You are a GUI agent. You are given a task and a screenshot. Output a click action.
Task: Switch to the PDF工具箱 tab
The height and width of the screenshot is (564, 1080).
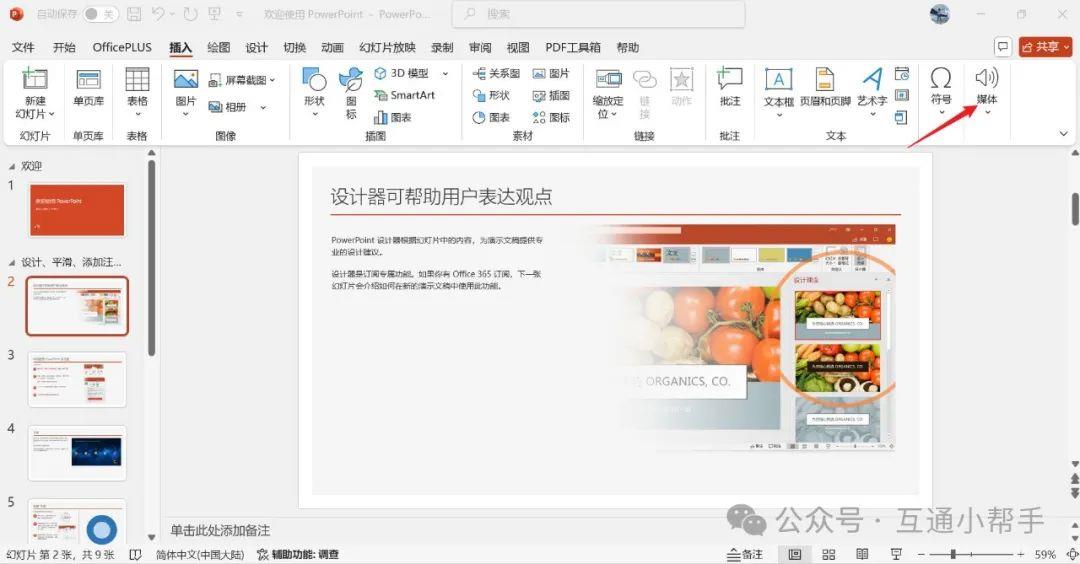pyautogui.click(x=572, y=48)
